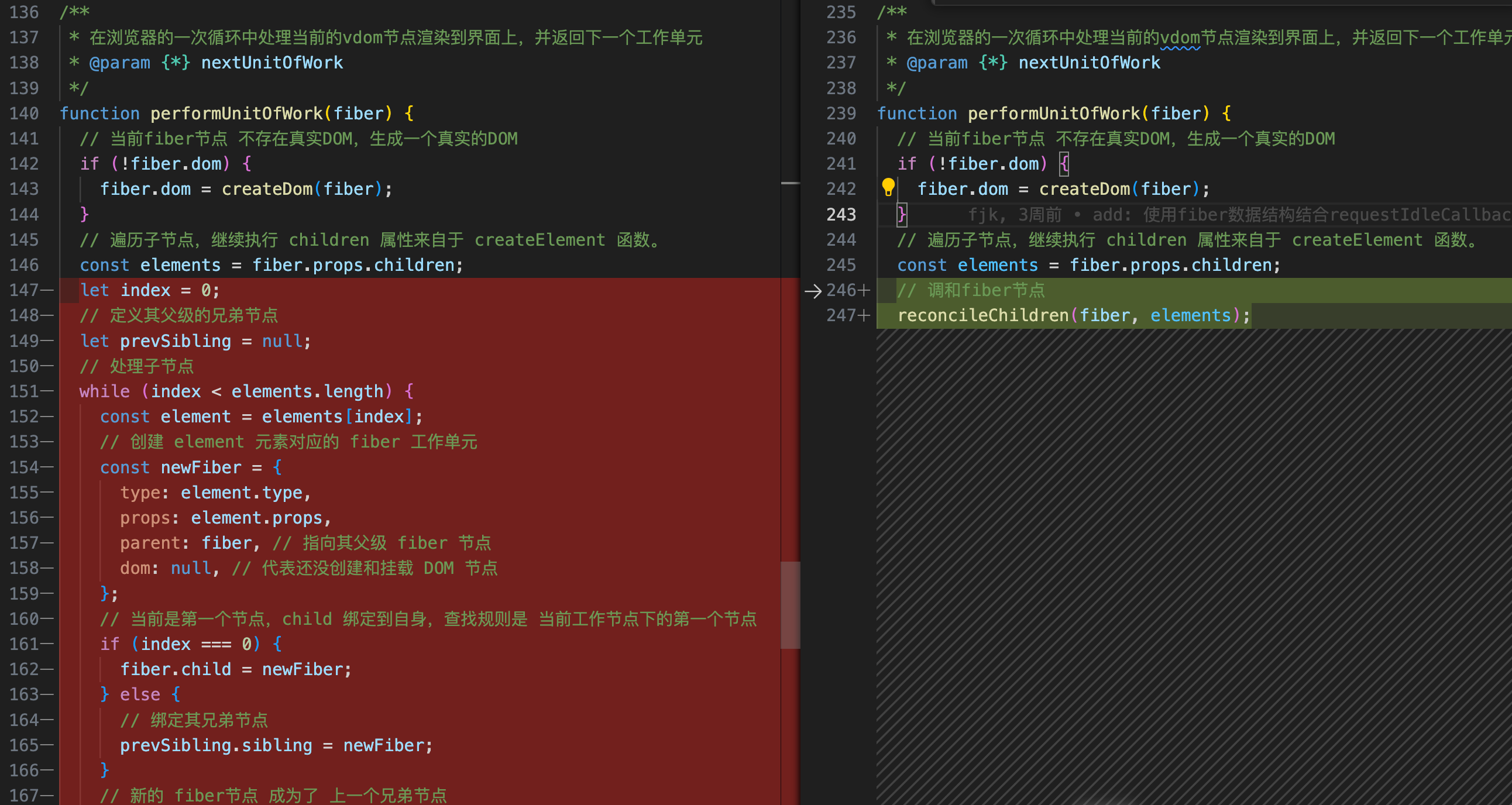Click the highlighted opening brace on line 241
The width and height of the screenshot is (1512, 805).
coord(1064,164)
